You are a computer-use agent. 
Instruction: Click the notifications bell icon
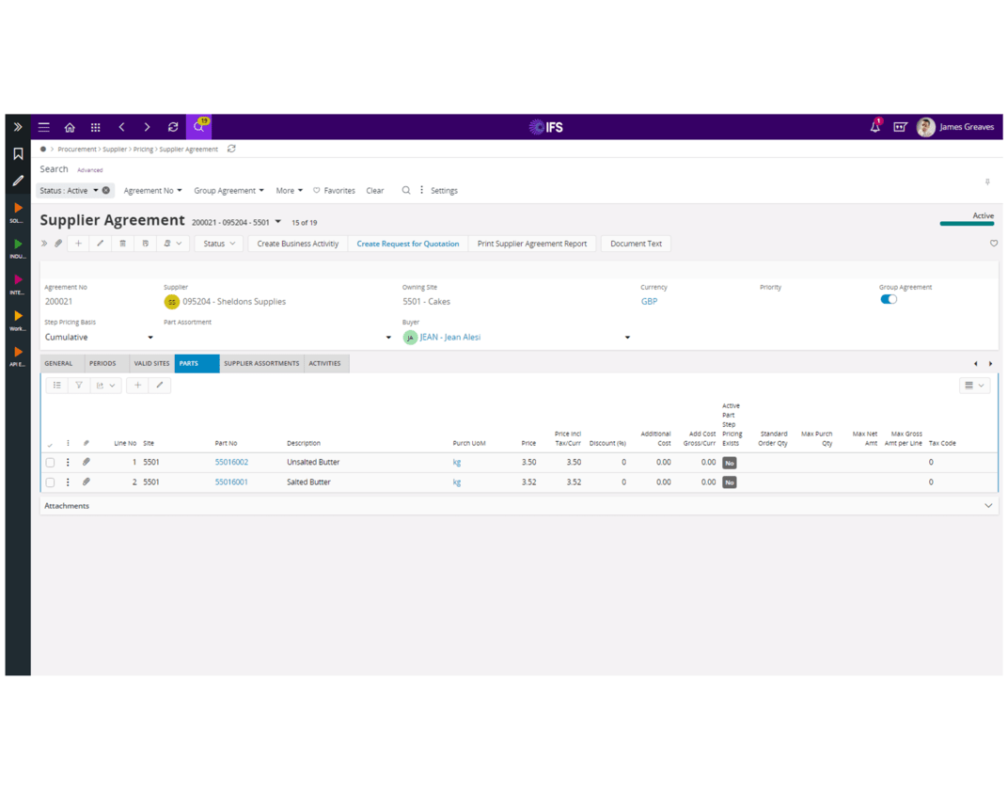[x=874, y=127]
